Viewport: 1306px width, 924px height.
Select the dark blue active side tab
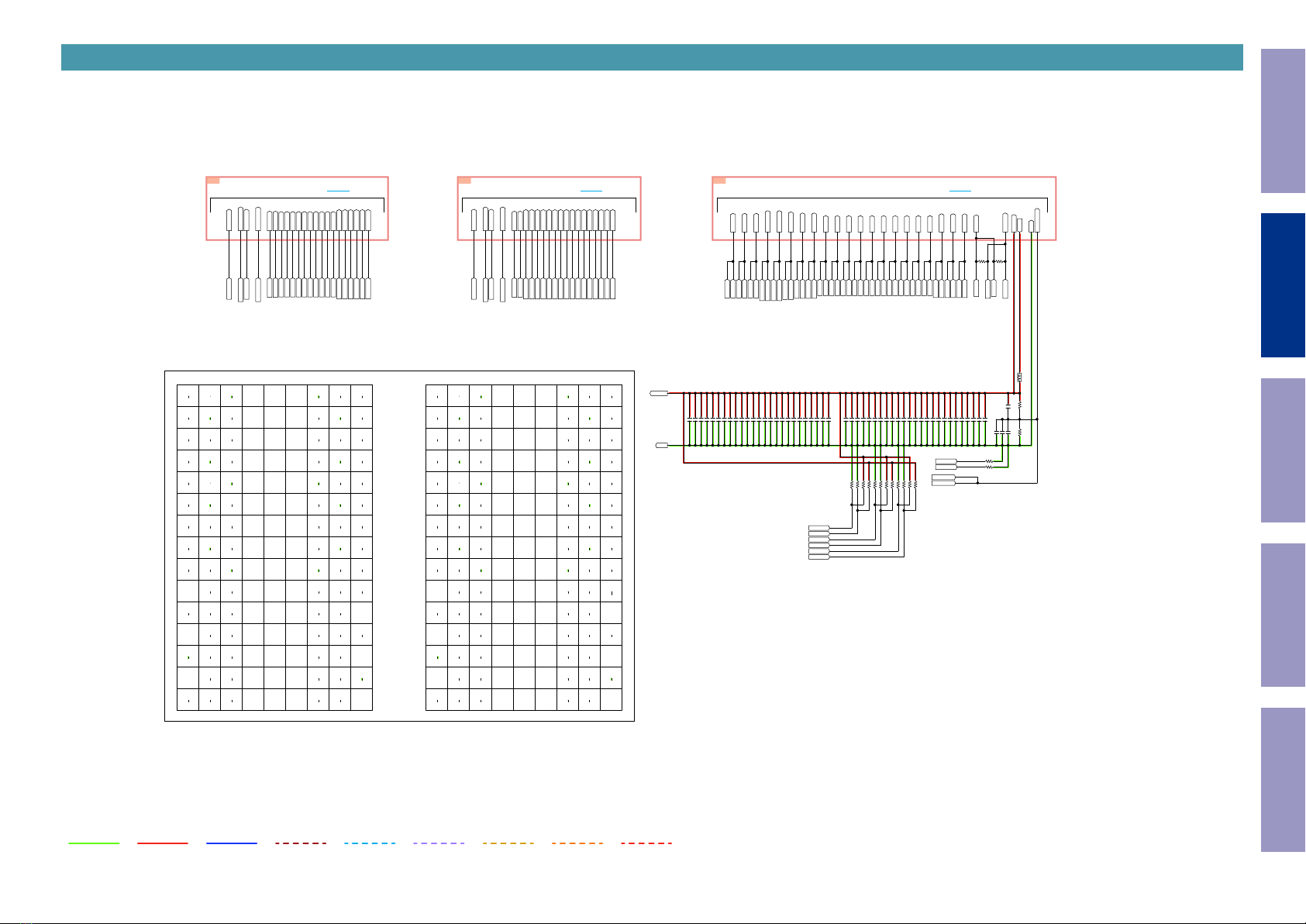[x=1283, y=285]
